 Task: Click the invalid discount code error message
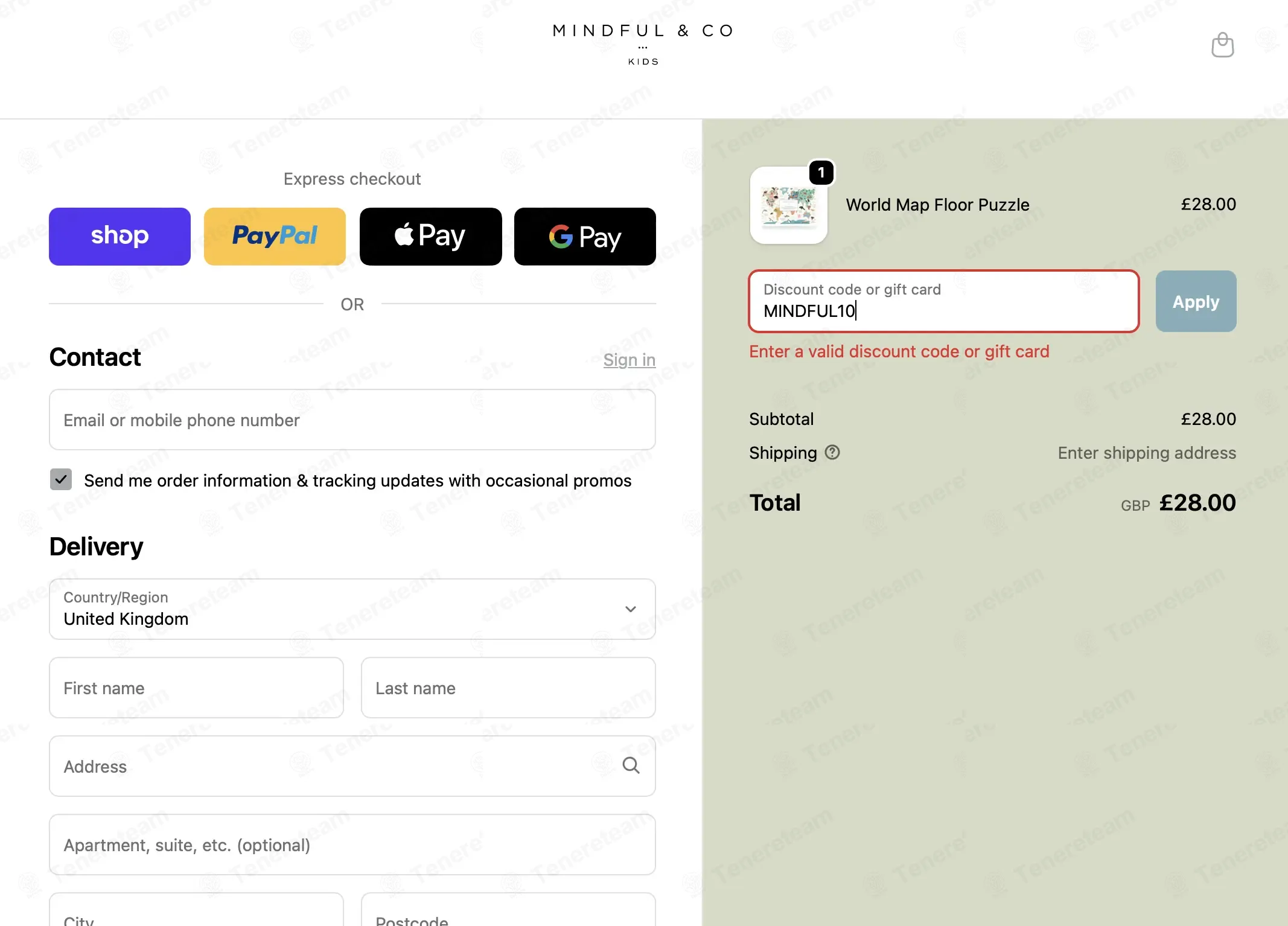pos(899,351)
